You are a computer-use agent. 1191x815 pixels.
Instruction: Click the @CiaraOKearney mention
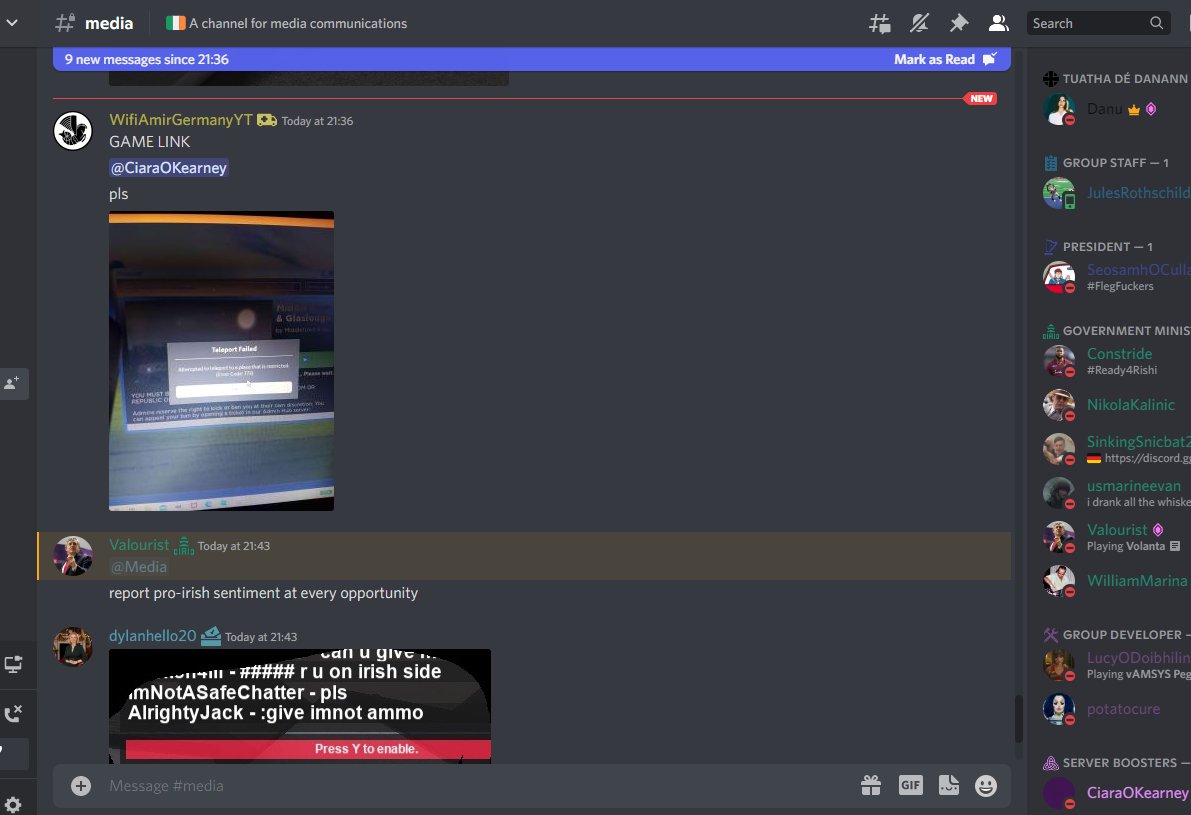tap(169, 168)
